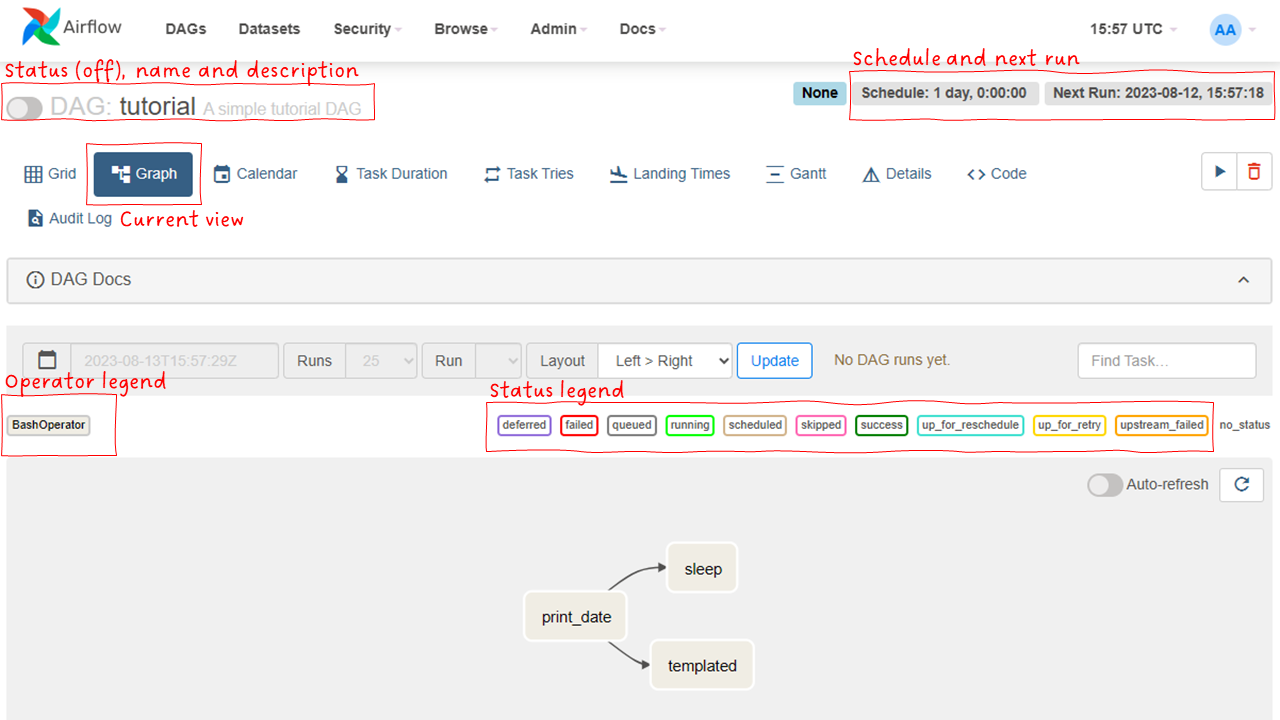Click the graph refresh arrow icon
This screenshot has height=720, width=1280.
pyautogui.click(x=1242, y=484)
